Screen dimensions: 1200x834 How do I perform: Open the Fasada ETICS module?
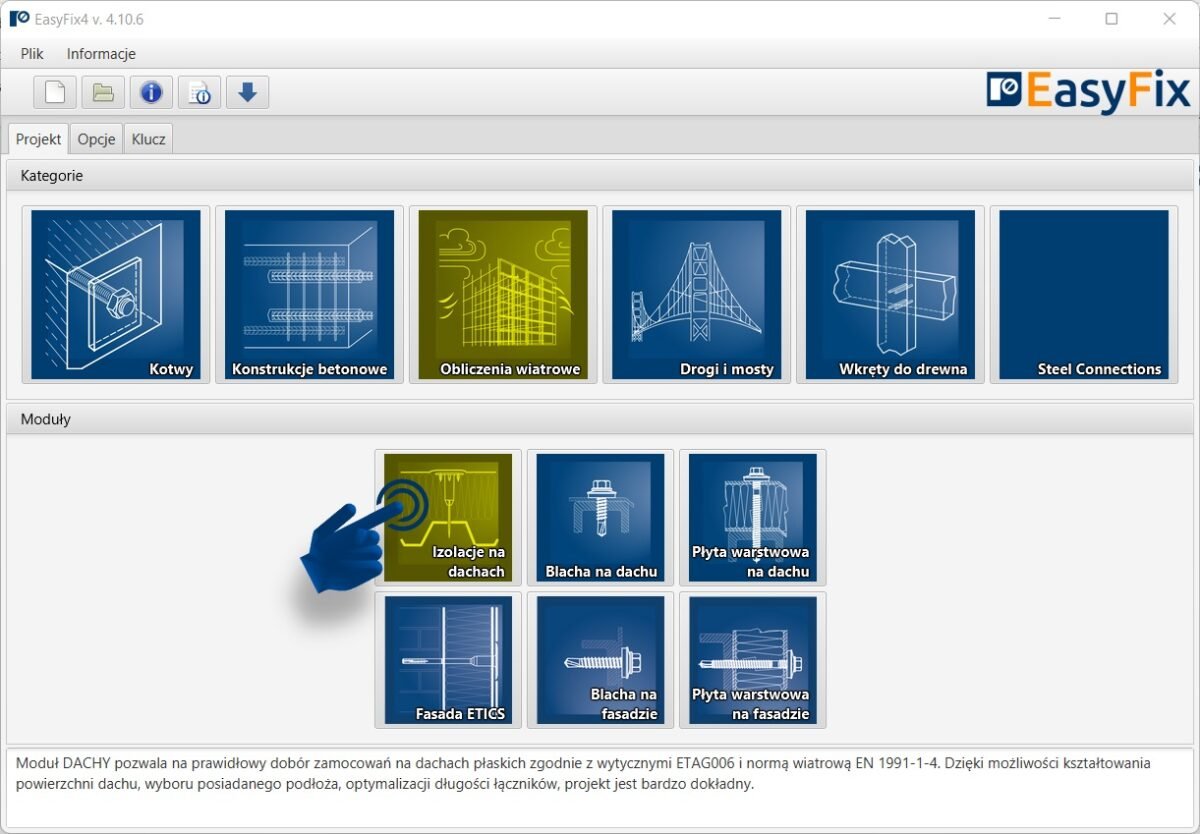coord(448,660)
